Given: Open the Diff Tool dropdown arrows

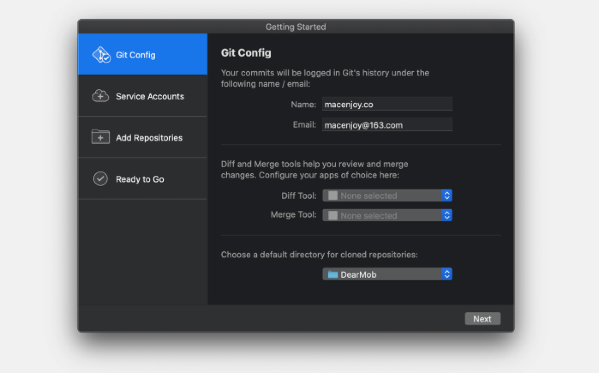Looking at the screenshot, I should coord(447,196).
